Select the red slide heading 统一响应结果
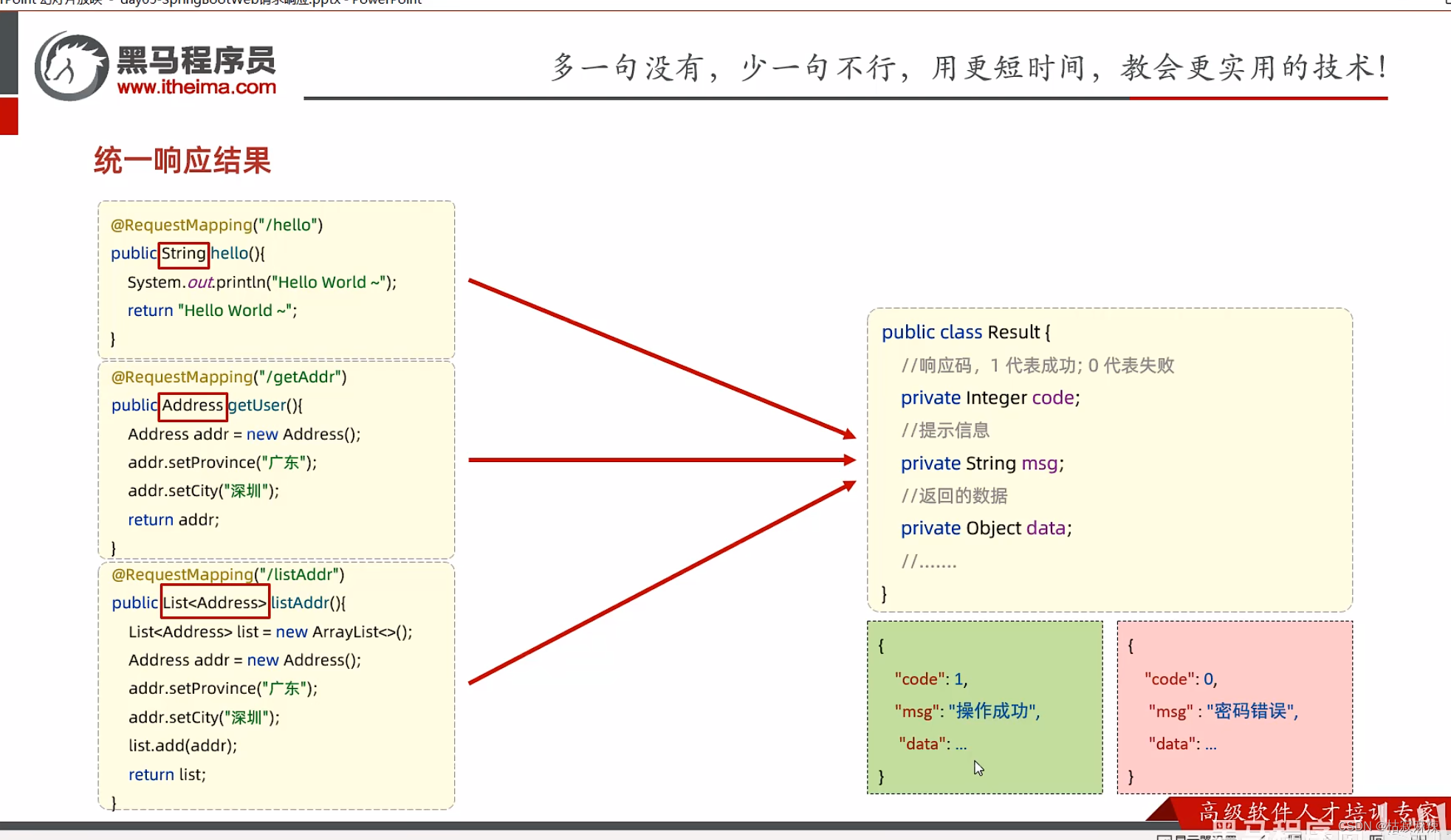The height and width of the screenshot is (840, 1451). click(x=182, y=160)
